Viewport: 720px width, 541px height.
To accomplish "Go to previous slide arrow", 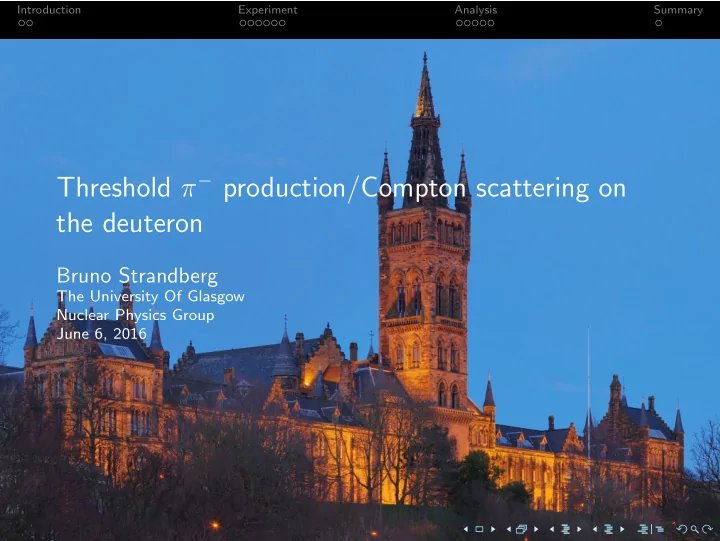I will [466, 529].
